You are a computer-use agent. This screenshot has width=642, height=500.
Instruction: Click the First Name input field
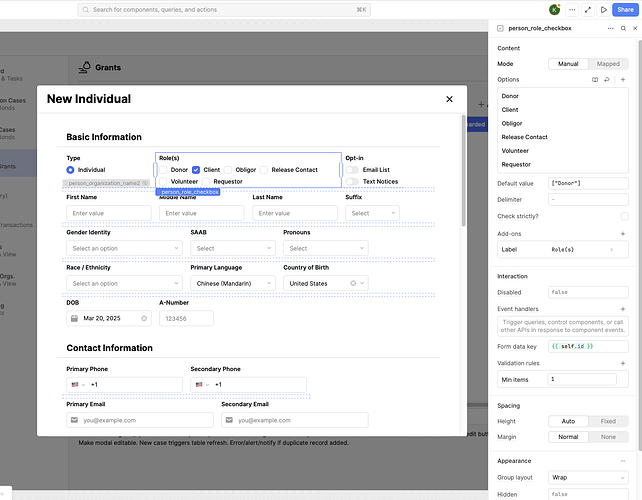point(109,213)
